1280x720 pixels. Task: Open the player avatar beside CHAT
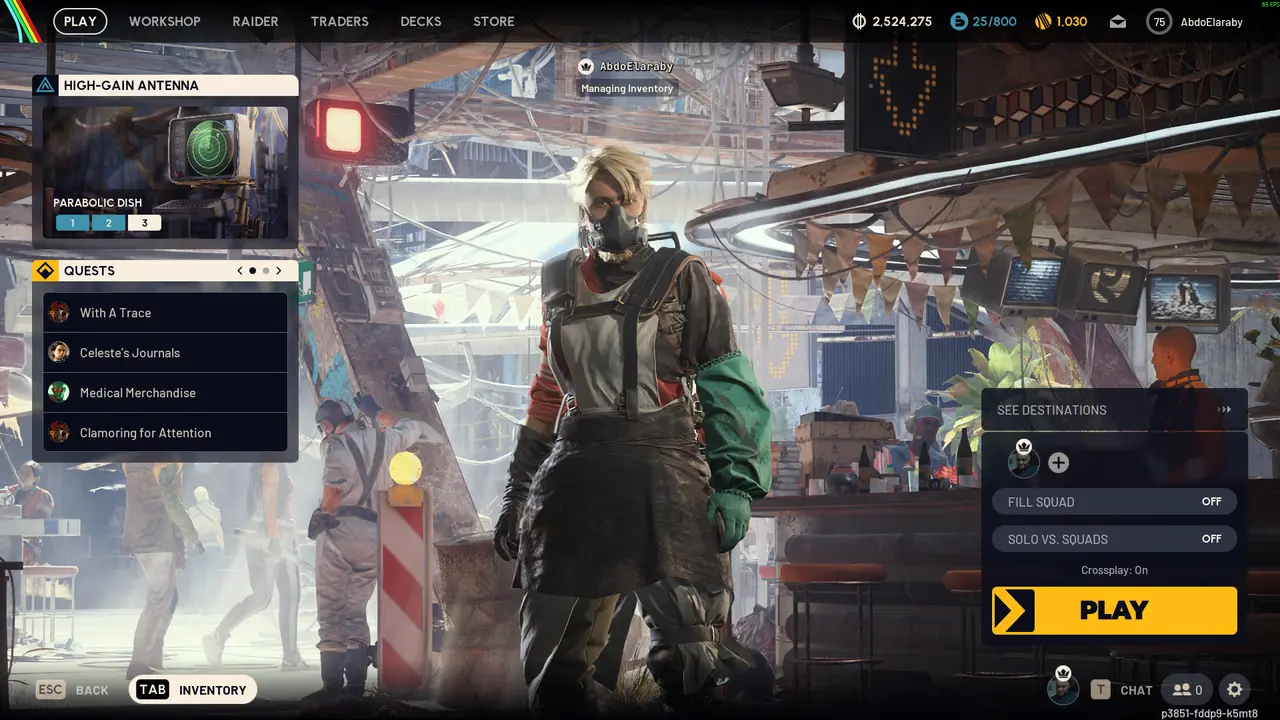(x=1063, y=689)
